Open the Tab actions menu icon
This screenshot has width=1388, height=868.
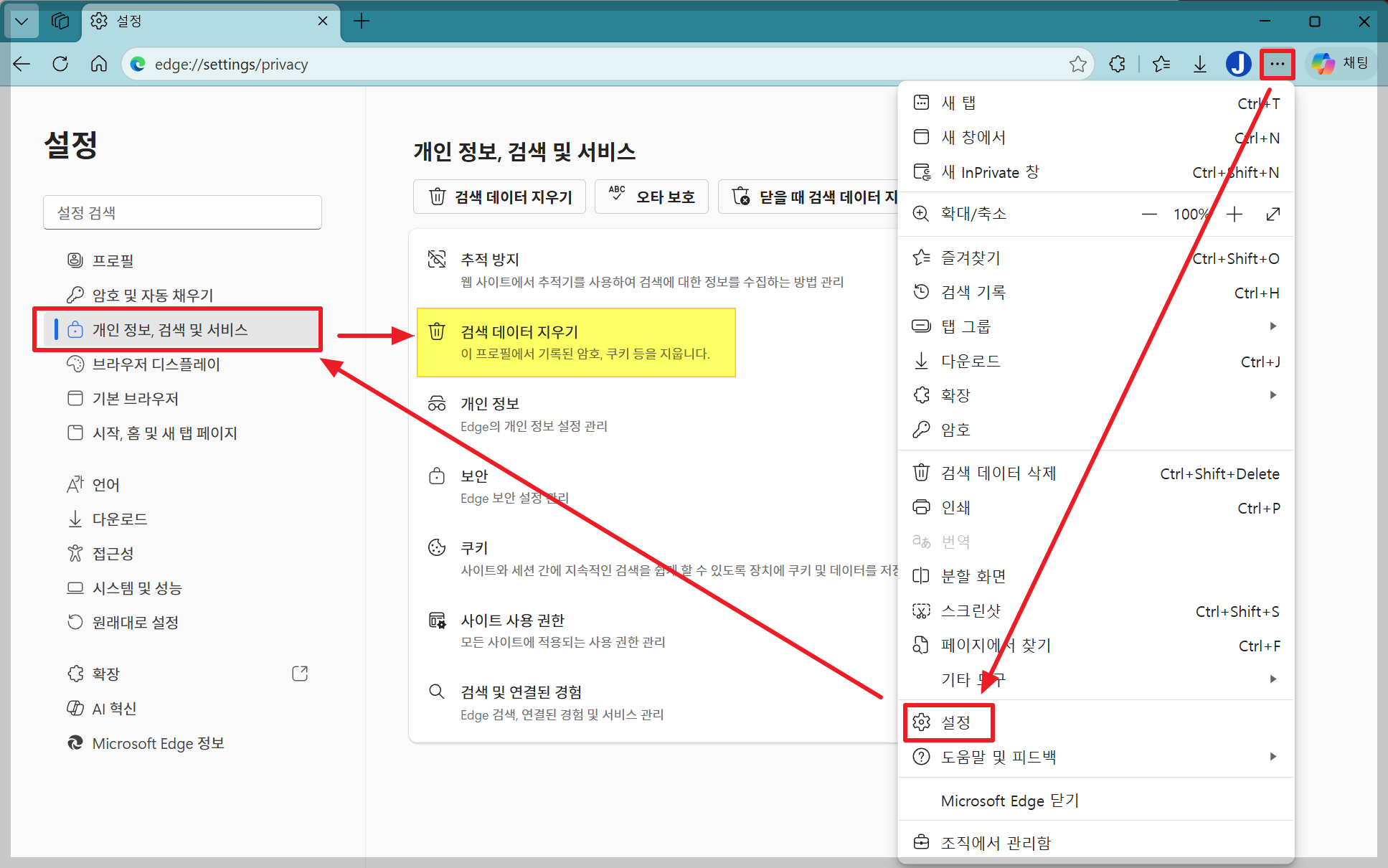click(22, 21)
